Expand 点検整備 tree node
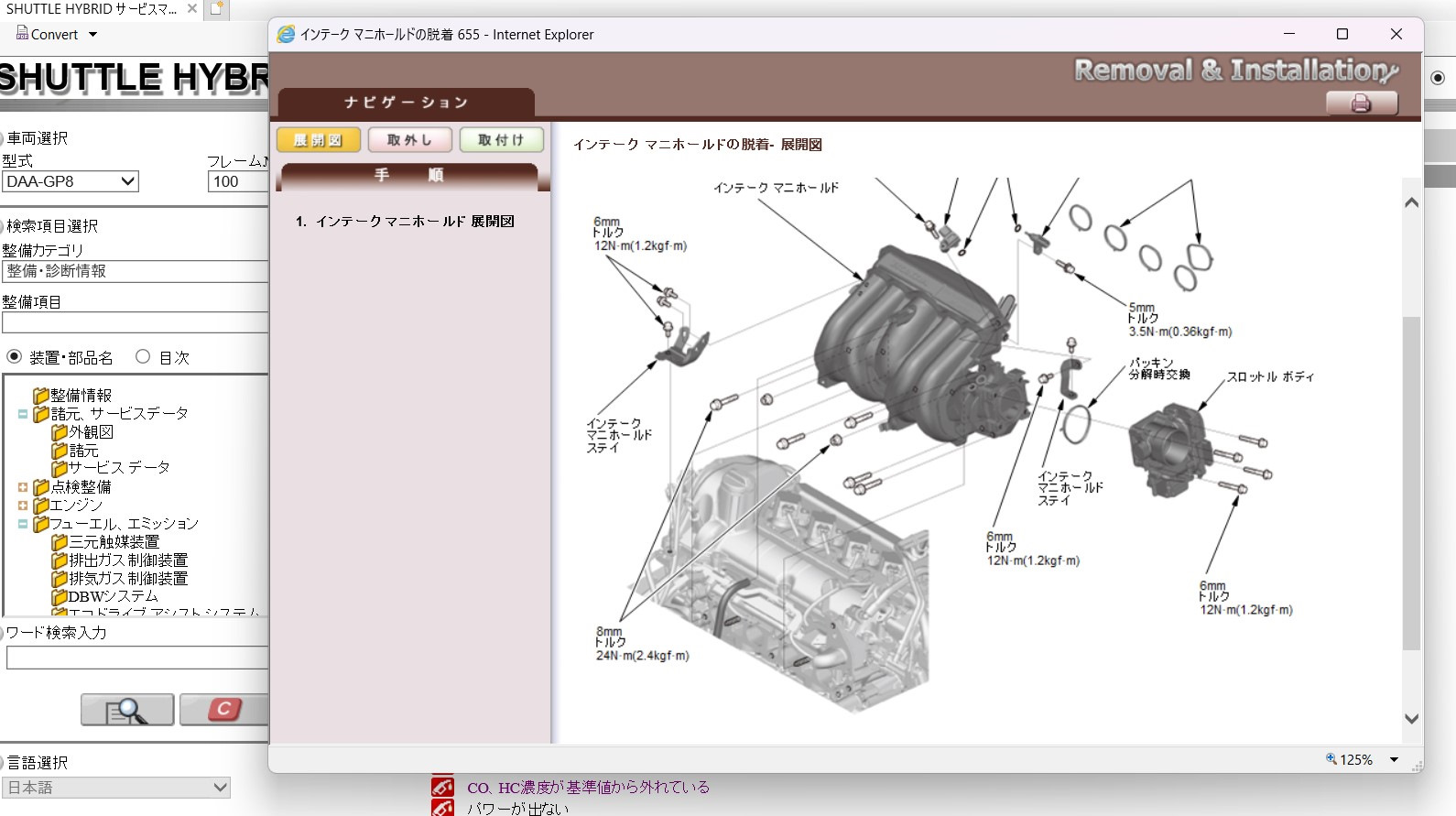The image size is (1456, 816). coord(23,487)
